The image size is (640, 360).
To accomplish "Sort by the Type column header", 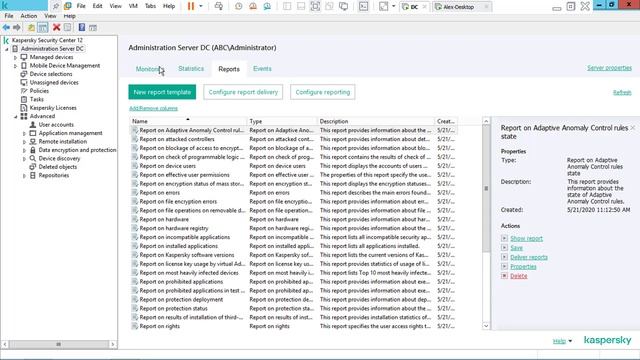I will click(282, 121).
